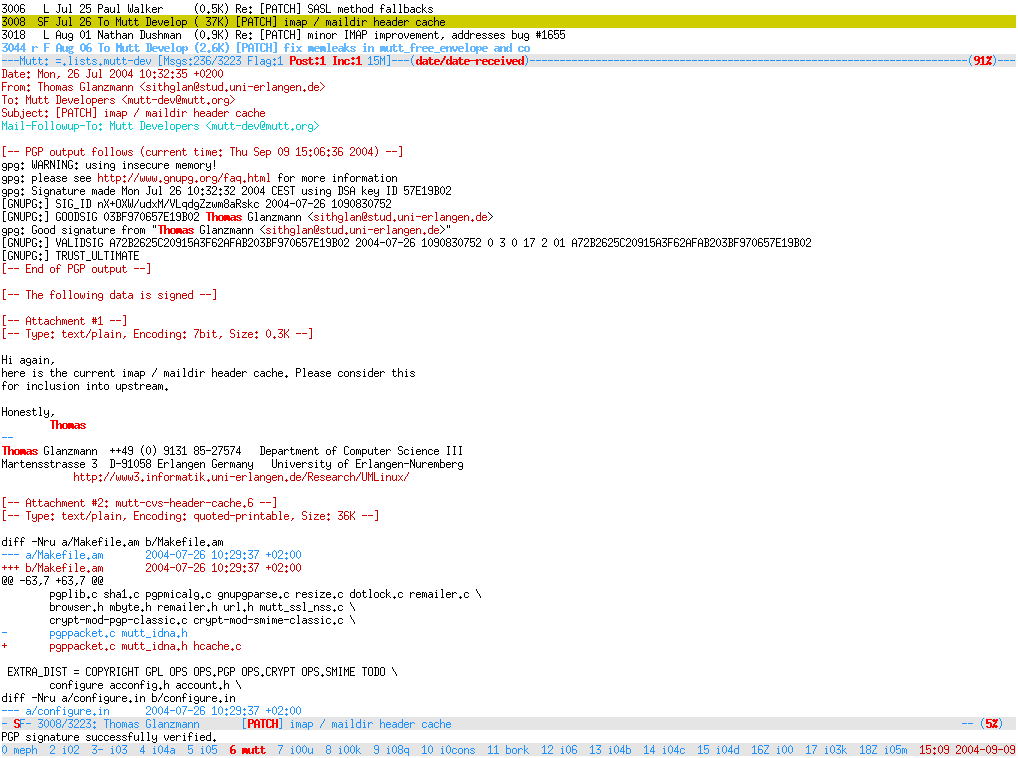Image resolution: width=1018 pixels, height=758 pixels.
Task: Open the informatik.uni-erlangen.de UMLinux URL
Action: tap(241, 477)
